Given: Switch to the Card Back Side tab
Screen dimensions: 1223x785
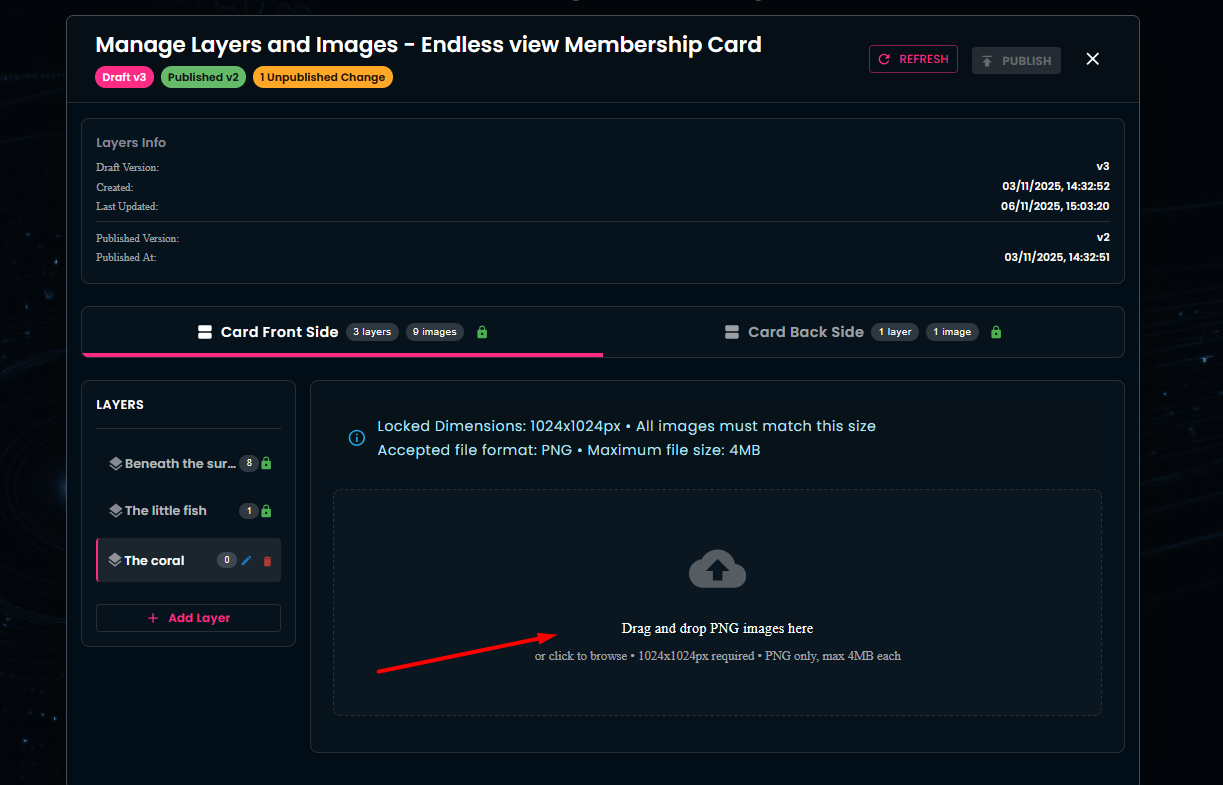Looking at the screenshot, I should point(805,332).
